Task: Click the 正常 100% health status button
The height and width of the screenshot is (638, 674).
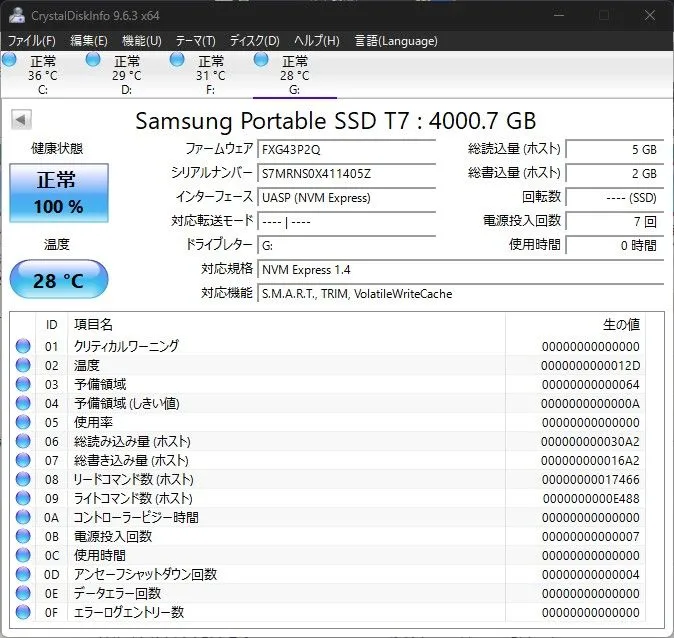Action: pyautogui.click(x=59, y=193)
